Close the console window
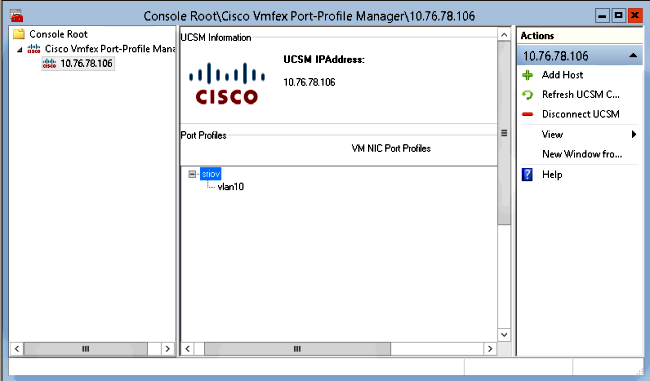650x381 pixels. click(635, 16)
